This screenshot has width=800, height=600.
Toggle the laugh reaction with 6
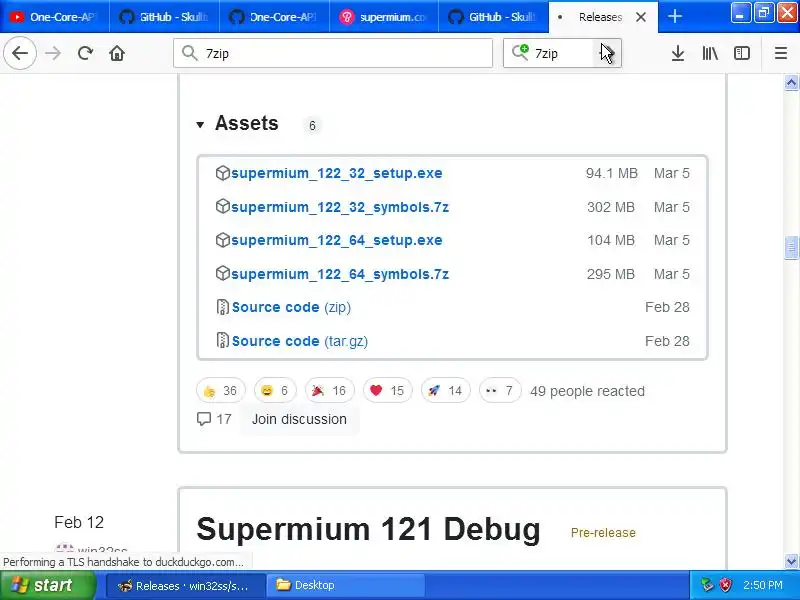275,391
